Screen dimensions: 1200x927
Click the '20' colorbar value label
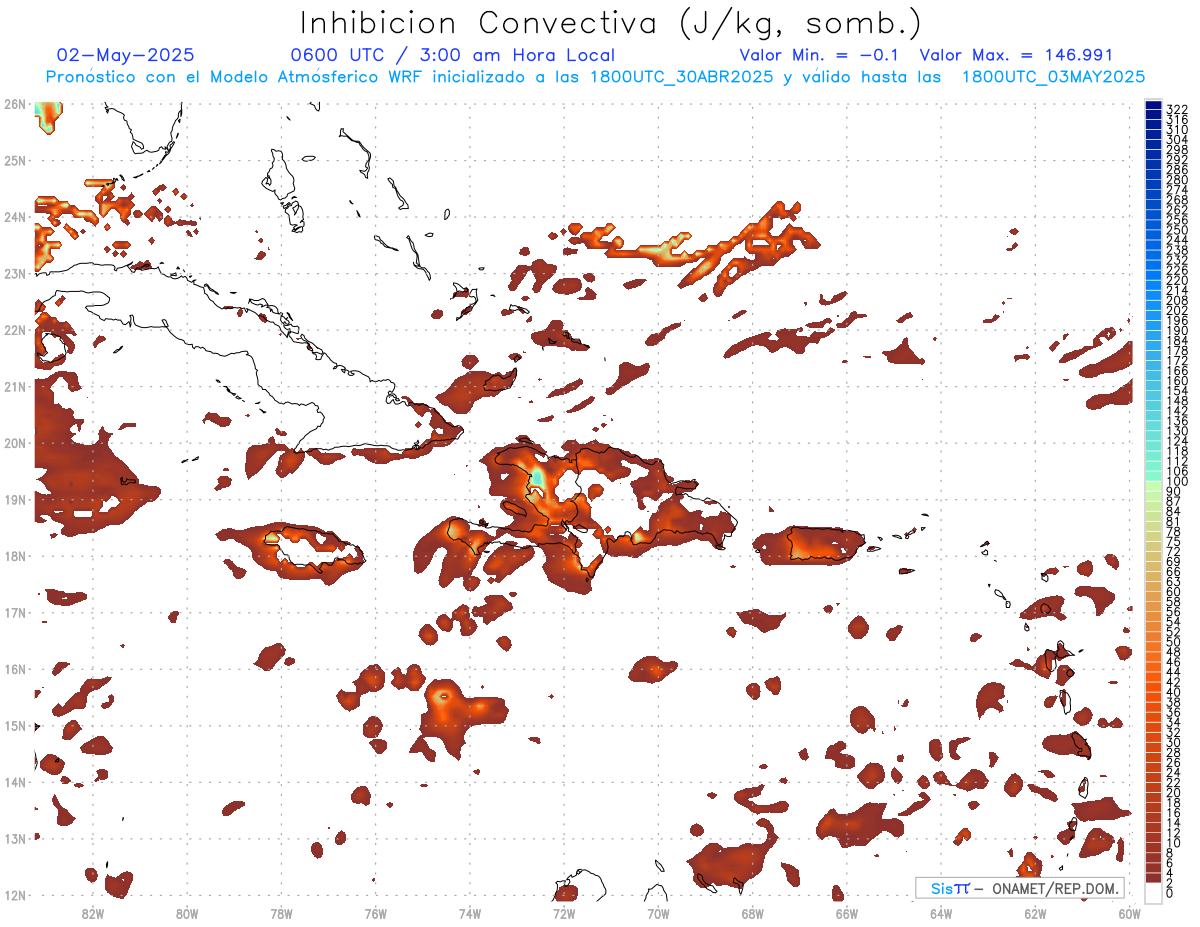1174,792
